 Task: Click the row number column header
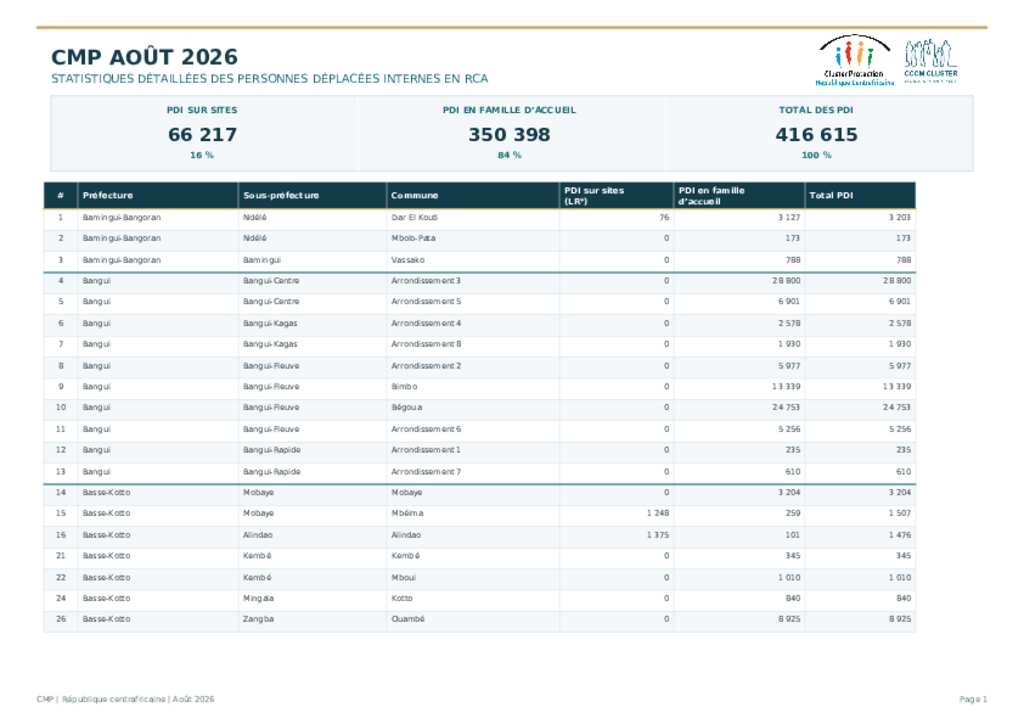click(61, 195)
